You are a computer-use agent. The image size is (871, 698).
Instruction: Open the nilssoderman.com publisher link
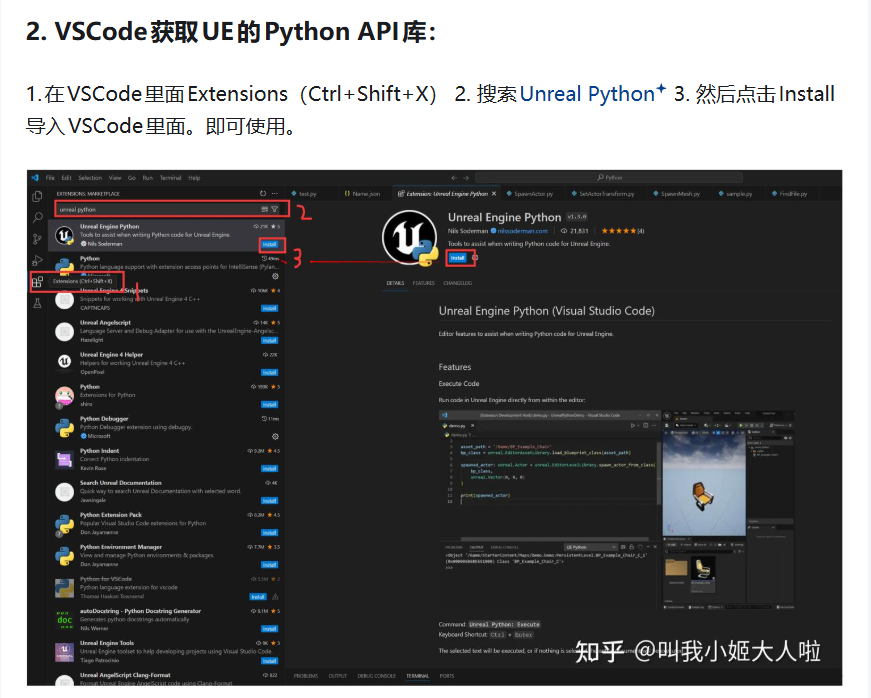(522, 231)
